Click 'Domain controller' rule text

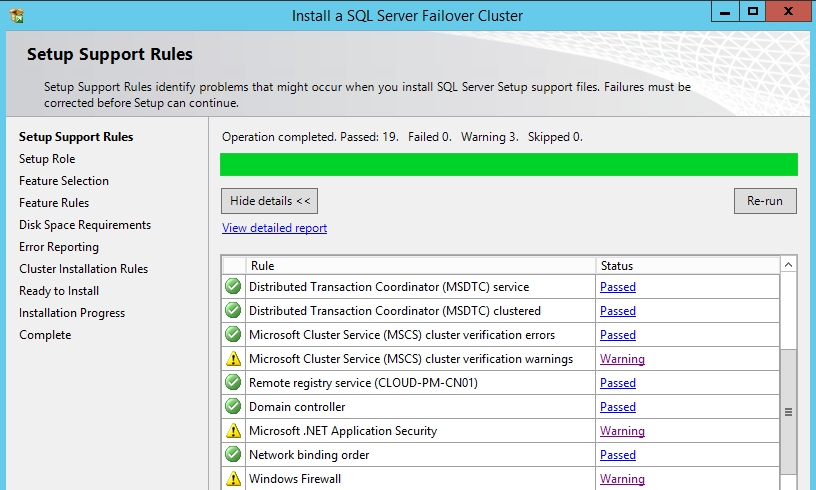[x=297, y=407]
